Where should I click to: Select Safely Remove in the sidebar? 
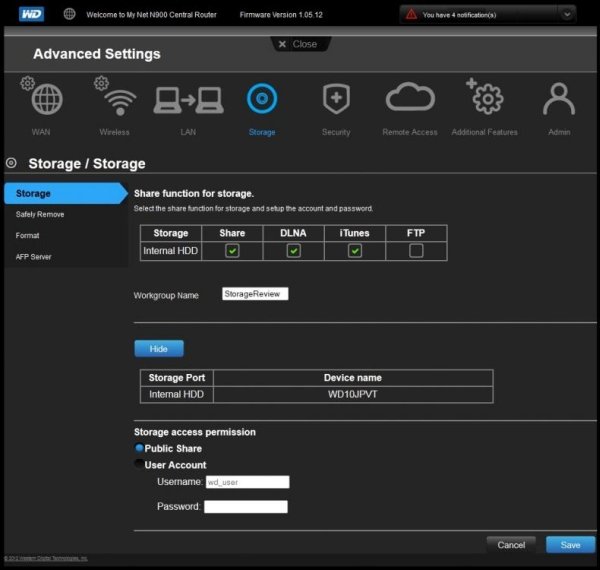pos(40,214)
